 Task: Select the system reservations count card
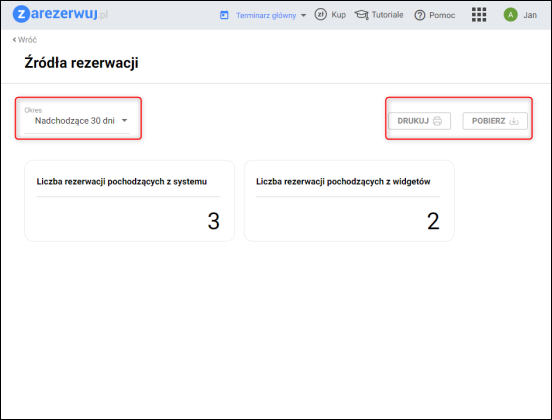(x=130, y=201)
